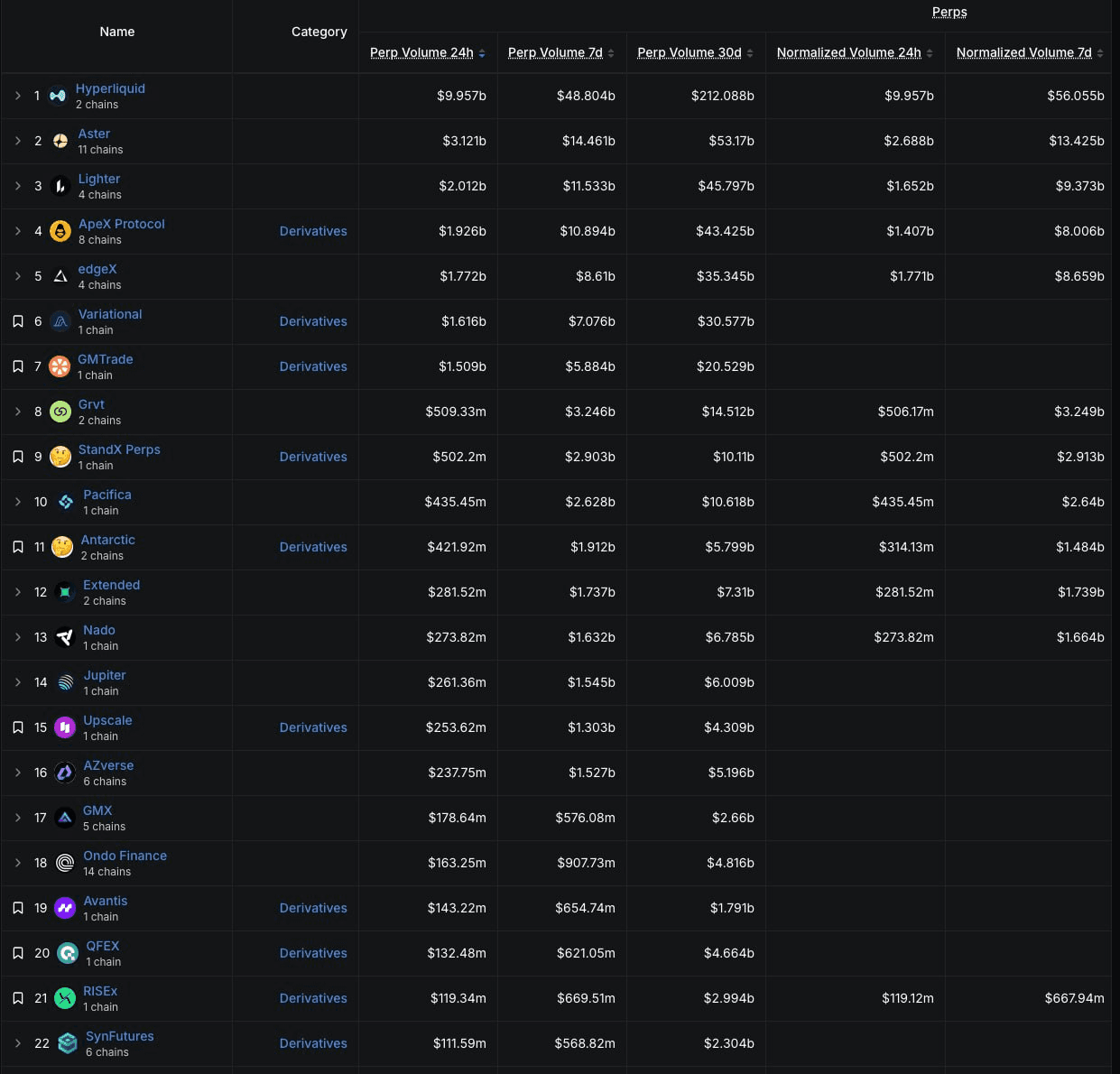Sort by Perp Volume 30d
This screenshot has height=1074, width=1120.
pos(695,52)
